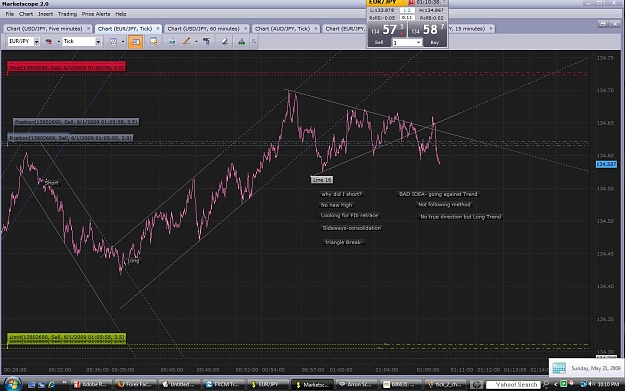Click the 'Not following method' annotation
The height and width of the screenshot is (391, 625).
point(444,204)
